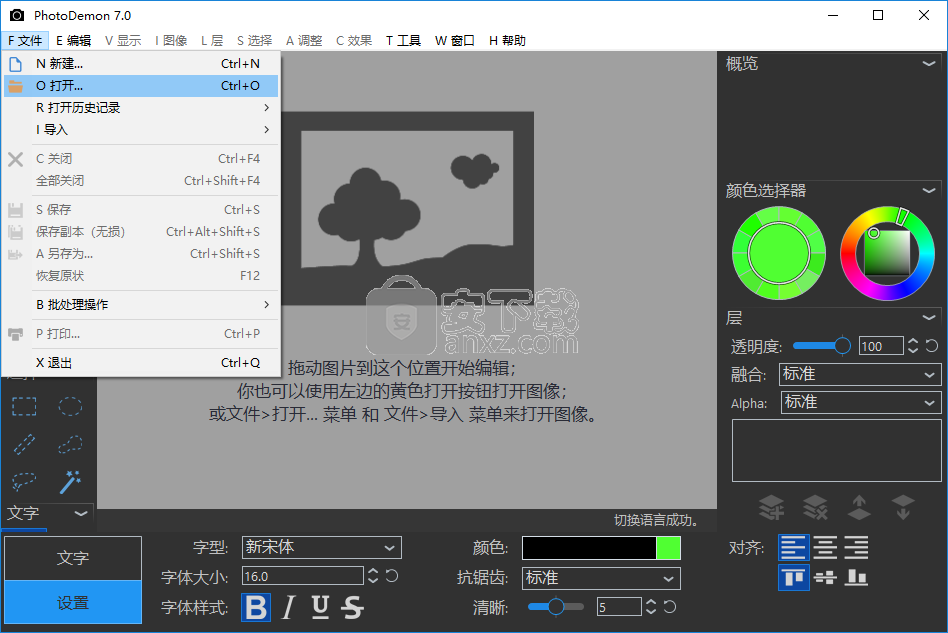This screenshot has width=948, height=633.
Task: Align text to the right
Action: (856, 547)
